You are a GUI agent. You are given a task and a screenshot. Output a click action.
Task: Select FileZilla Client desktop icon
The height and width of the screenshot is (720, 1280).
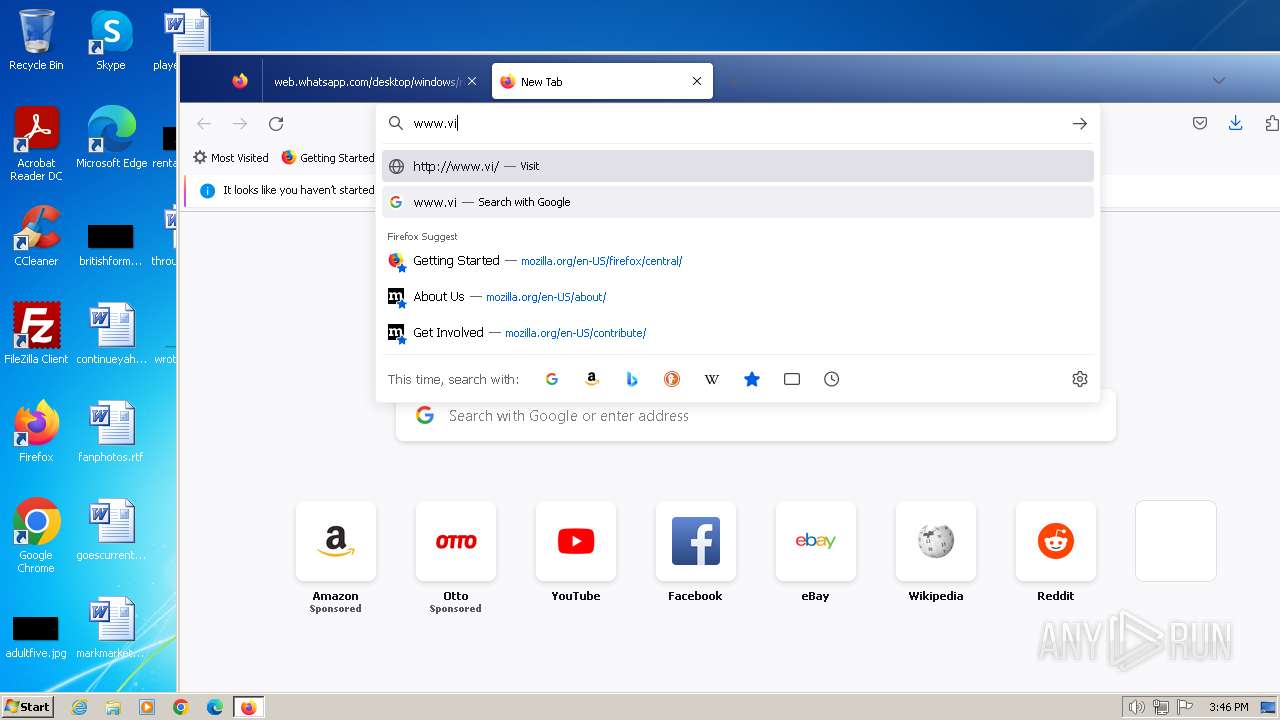[36, 334]
